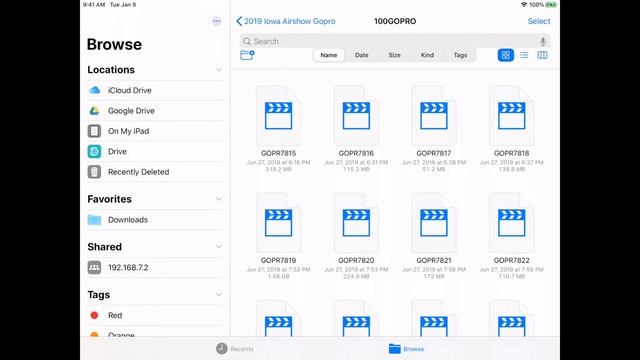640x360 pixels.
Task: Tap the Wi-Fi status icon
Action: pyautogui.click(x=524, y=5)
